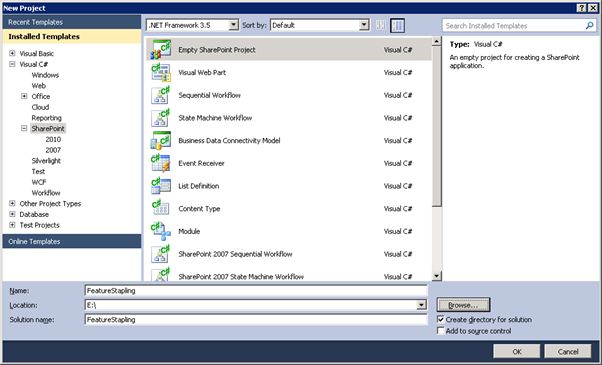Switch to medium icons list view
The width and height of the screenshot is (602, 365).
(397, 25)
